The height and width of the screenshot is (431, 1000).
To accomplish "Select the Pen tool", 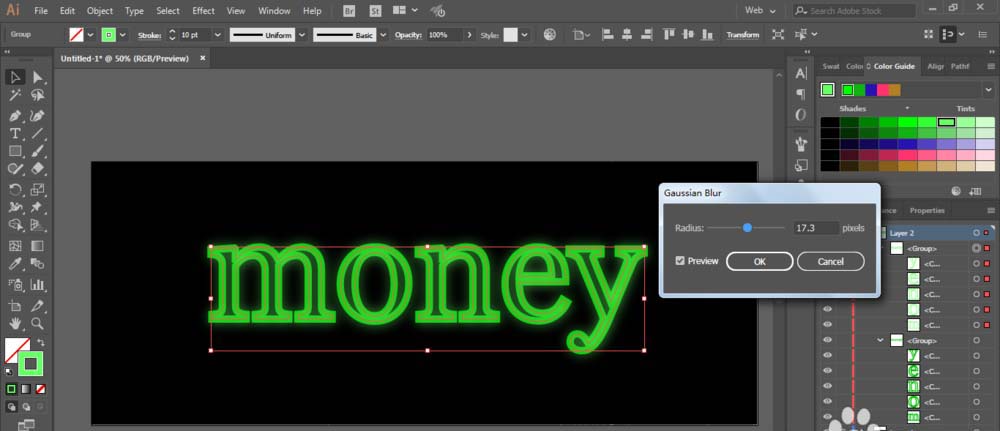I will 15,116.
